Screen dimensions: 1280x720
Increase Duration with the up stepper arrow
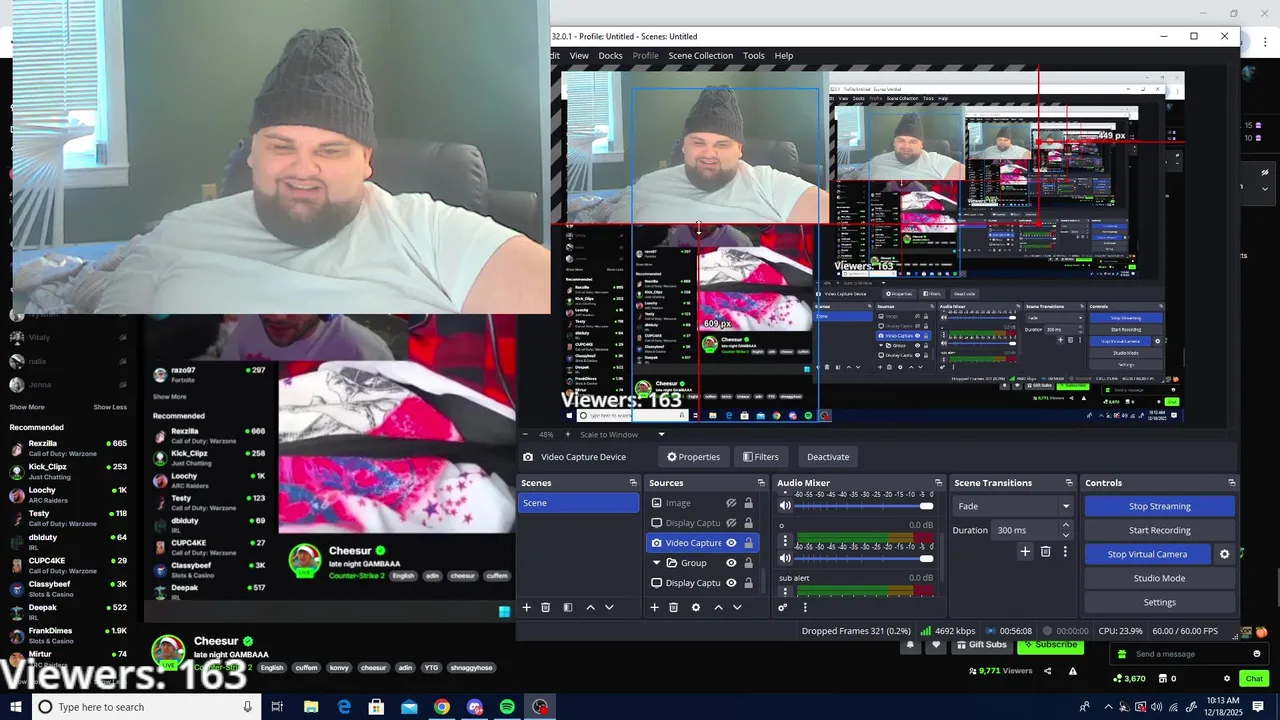tap(1066, 525)
